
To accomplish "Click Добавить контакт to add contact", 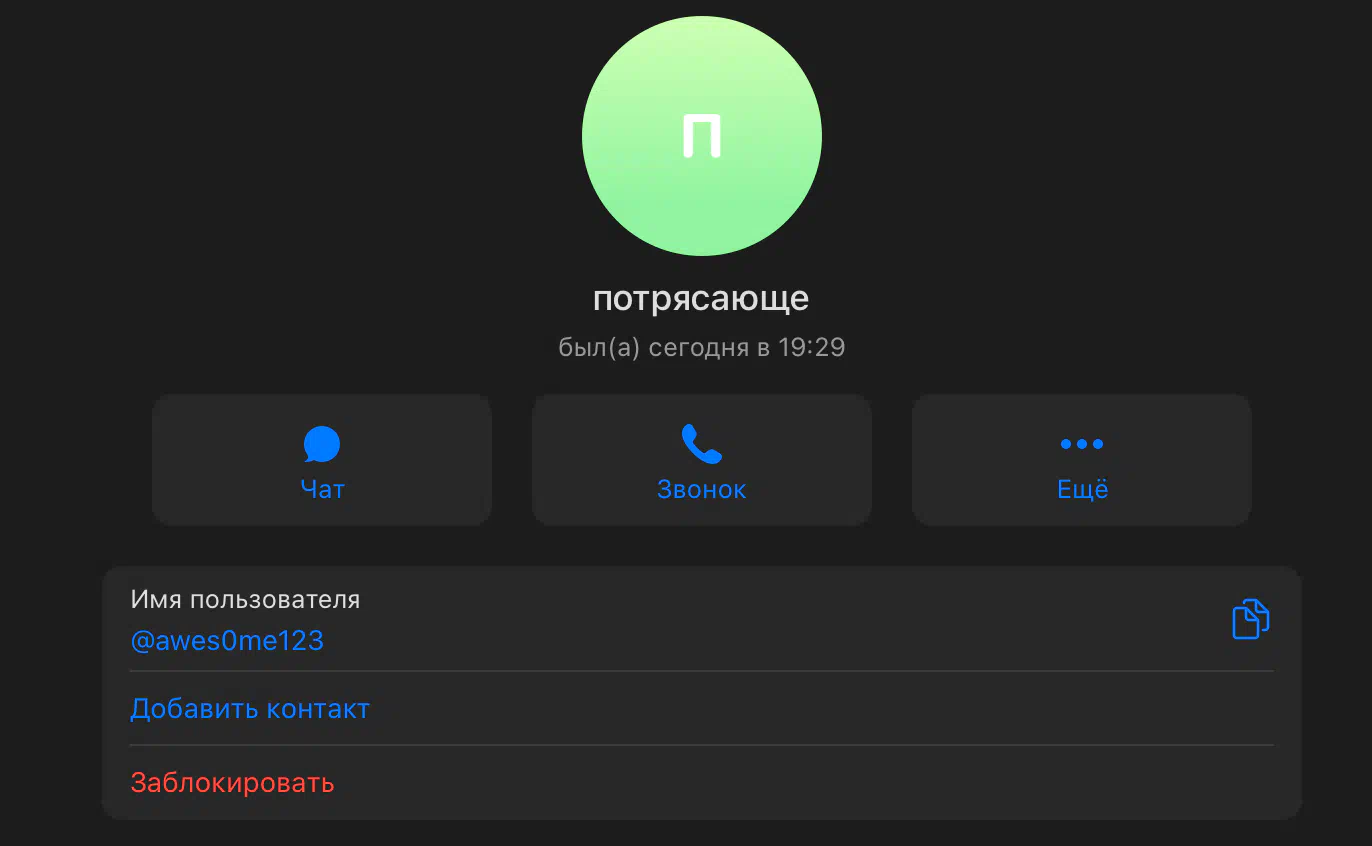I will 250,709.
